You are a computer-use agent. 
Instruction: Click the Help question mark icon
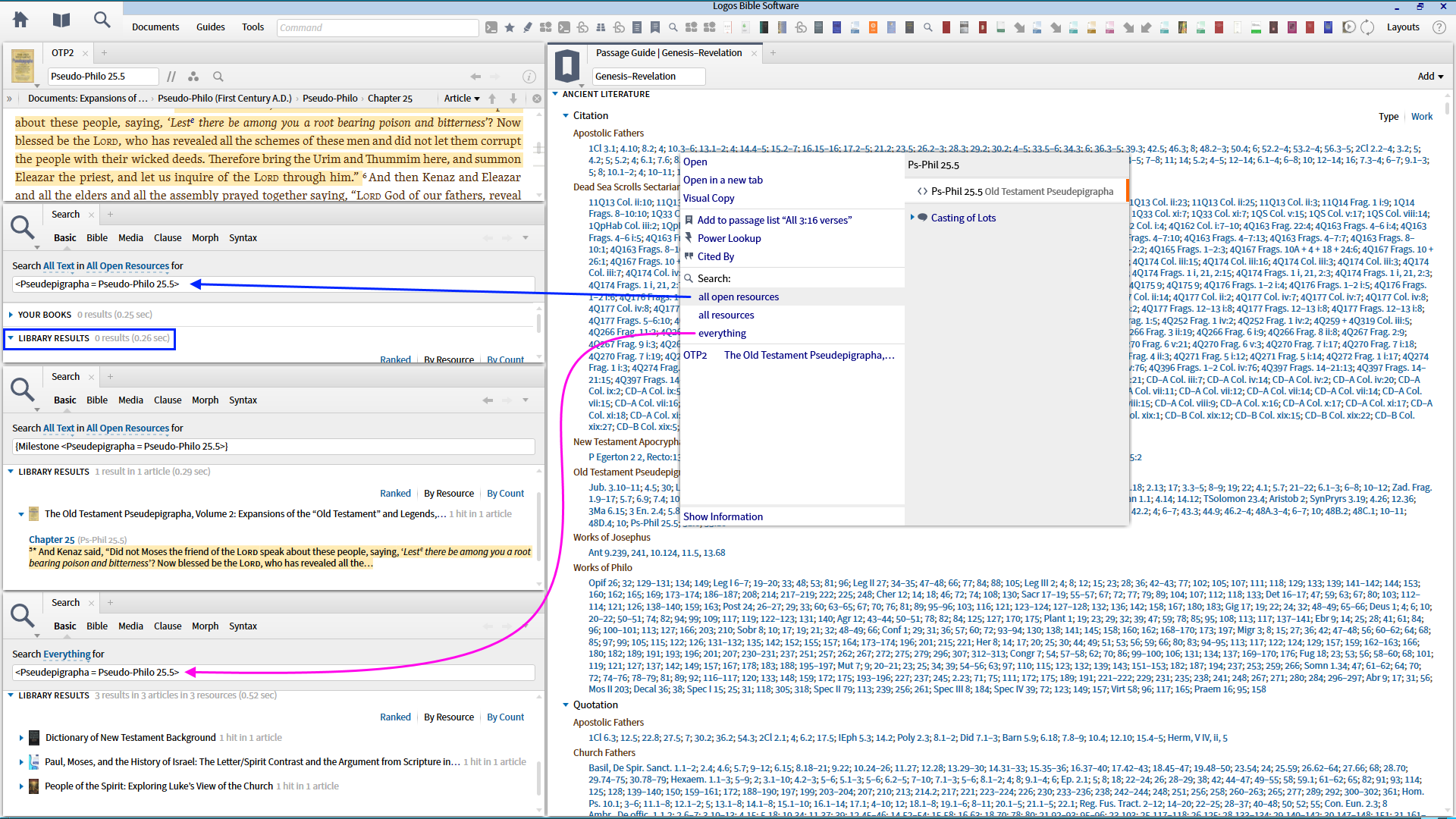coord(1439,27)
